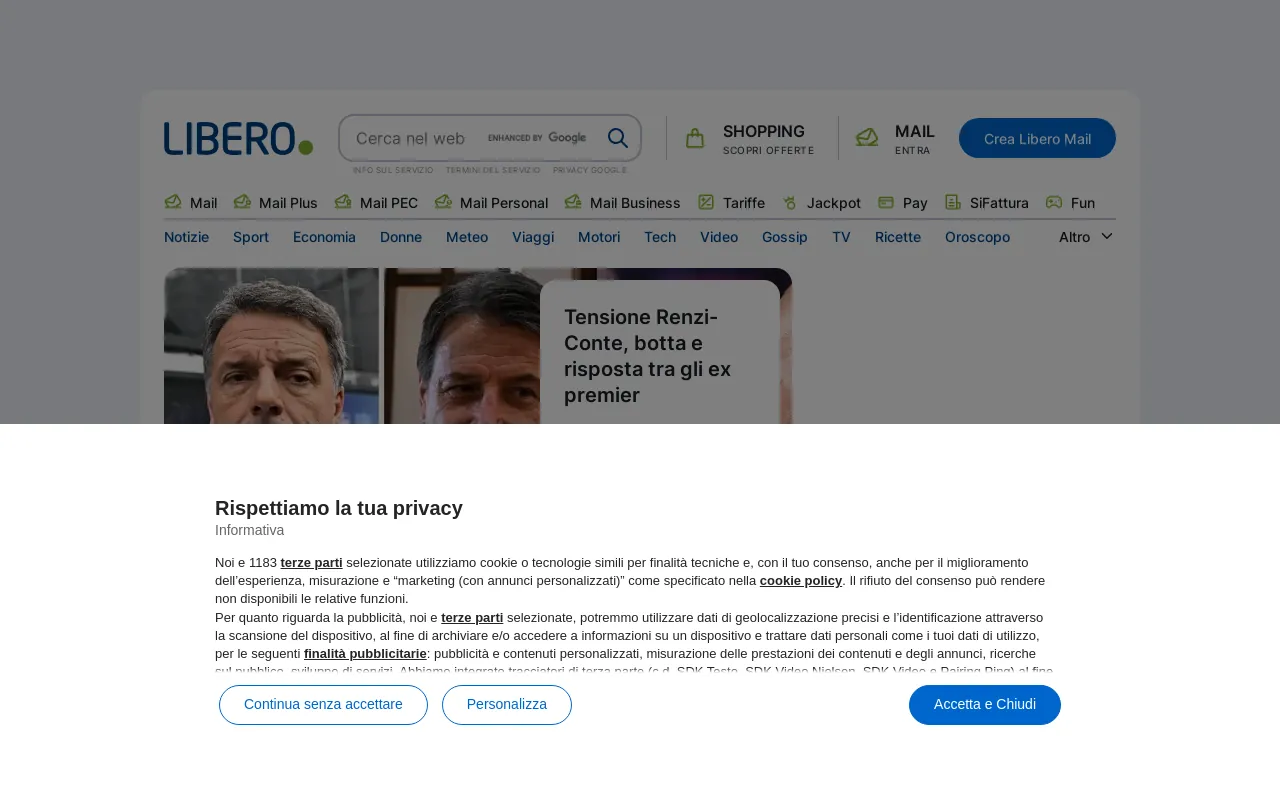Click the Pay card icon
This screenshot has width=1280, height=800.
(886, 202)
